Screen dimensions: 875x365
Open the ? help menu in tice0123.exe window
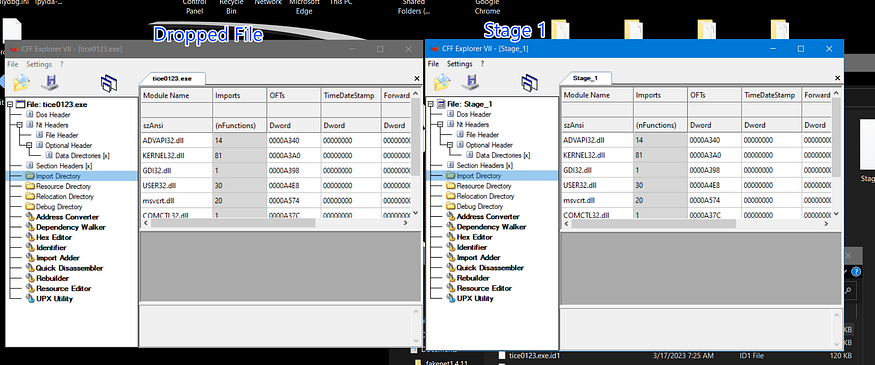pyautogui.click(x=62, y=64)
